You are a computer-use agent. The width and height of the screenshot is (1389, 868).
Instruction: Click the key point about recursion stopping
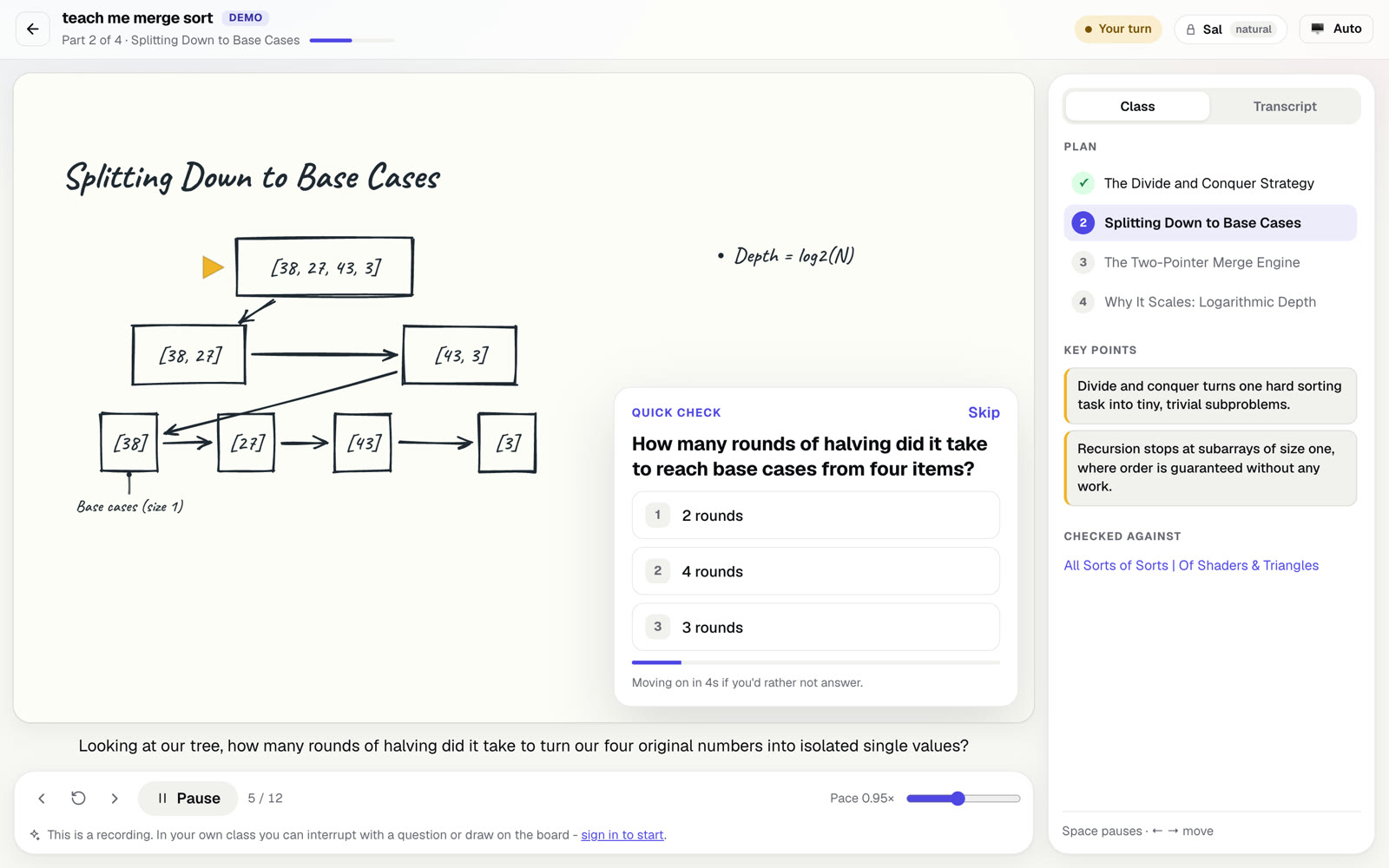coord(1210,468)
